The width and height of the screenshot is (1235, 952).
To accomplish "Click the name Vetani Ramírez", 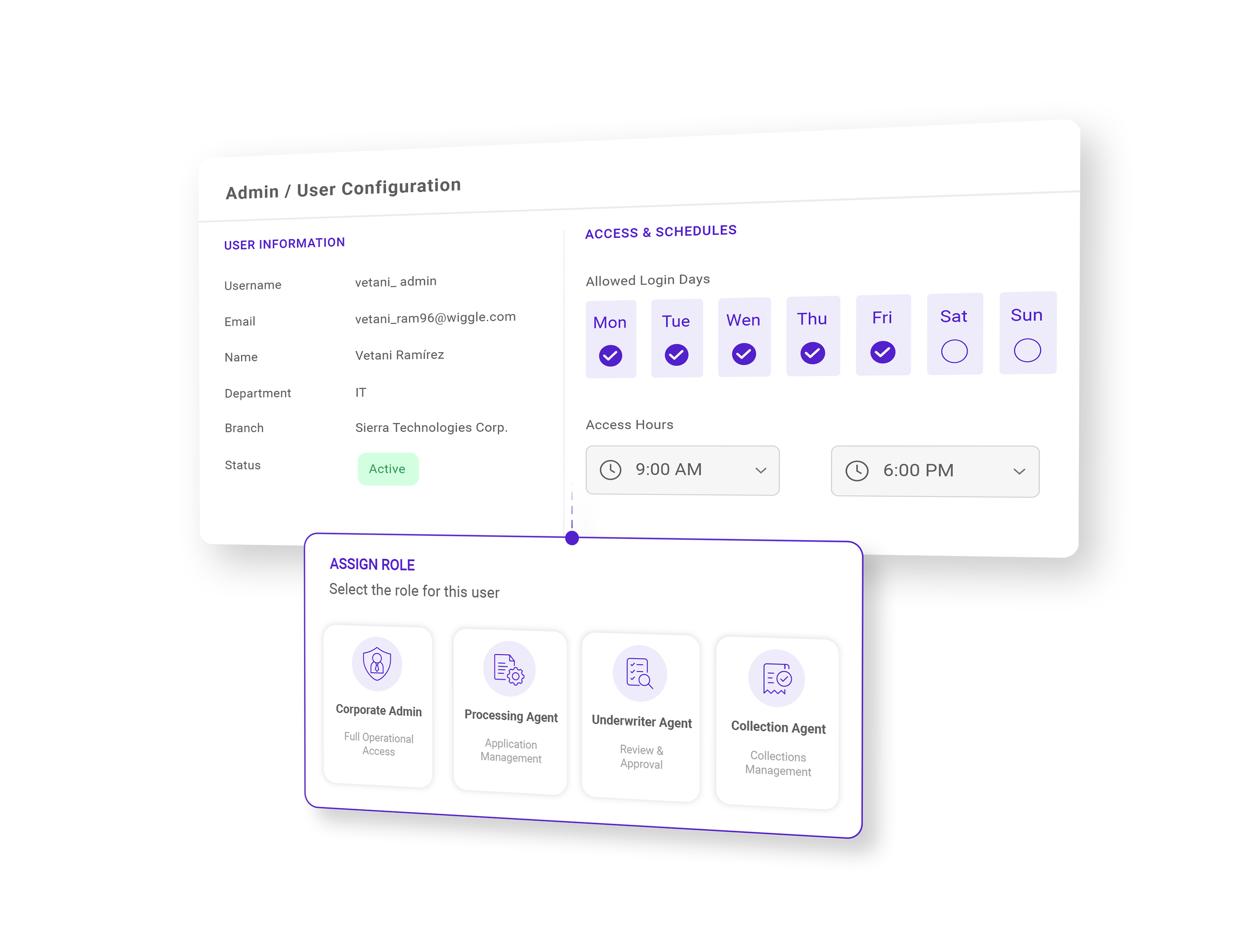I will click(x=400, y=355).
